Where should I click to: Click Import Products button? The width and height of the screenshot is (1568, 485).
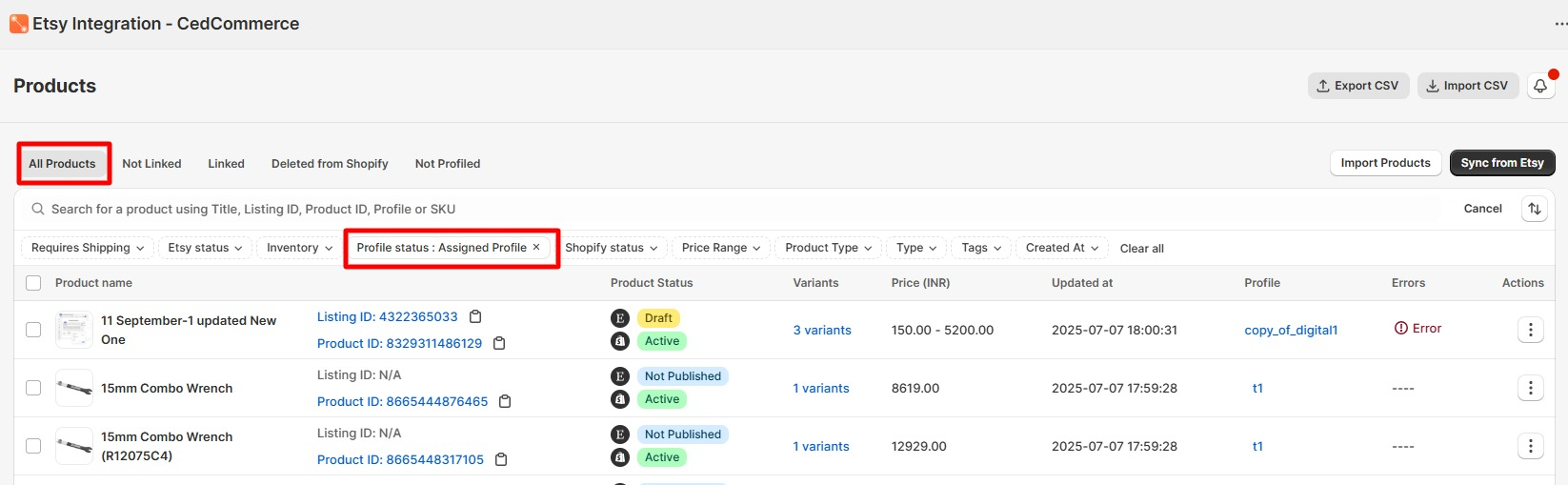click(x=1385, y=163)
